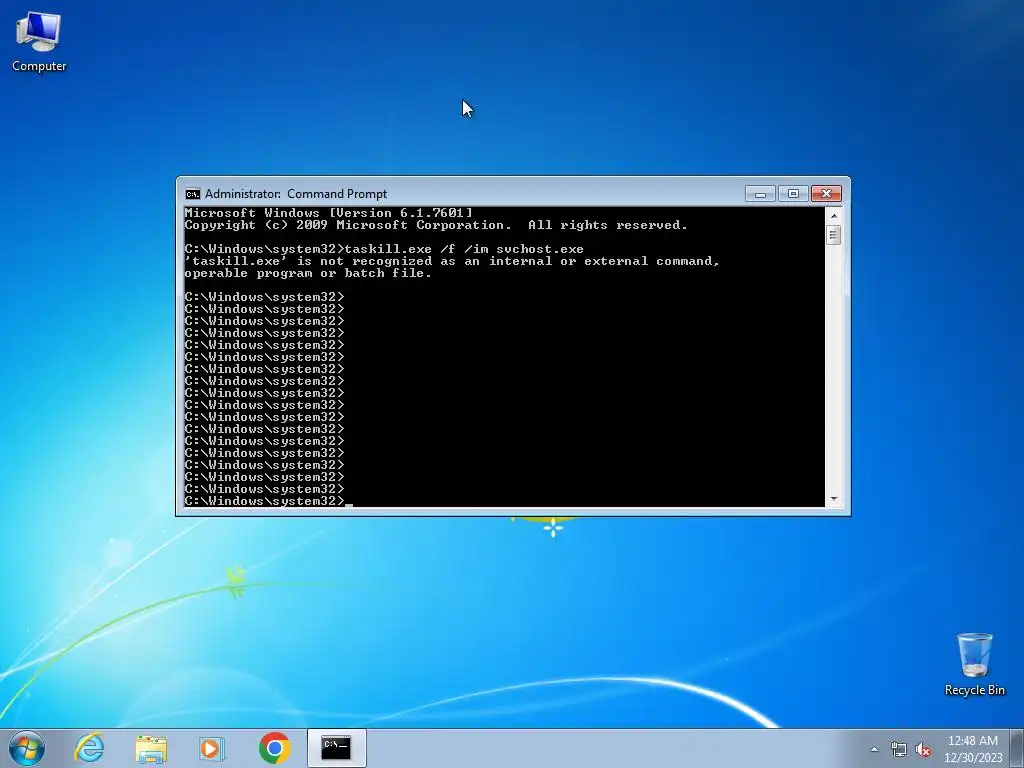The height and width of the screenshot is (768, 1024).
Task: Click the 'taskill.exe /f /im svchost.exe' command text
Action: (x=464, y=249)
